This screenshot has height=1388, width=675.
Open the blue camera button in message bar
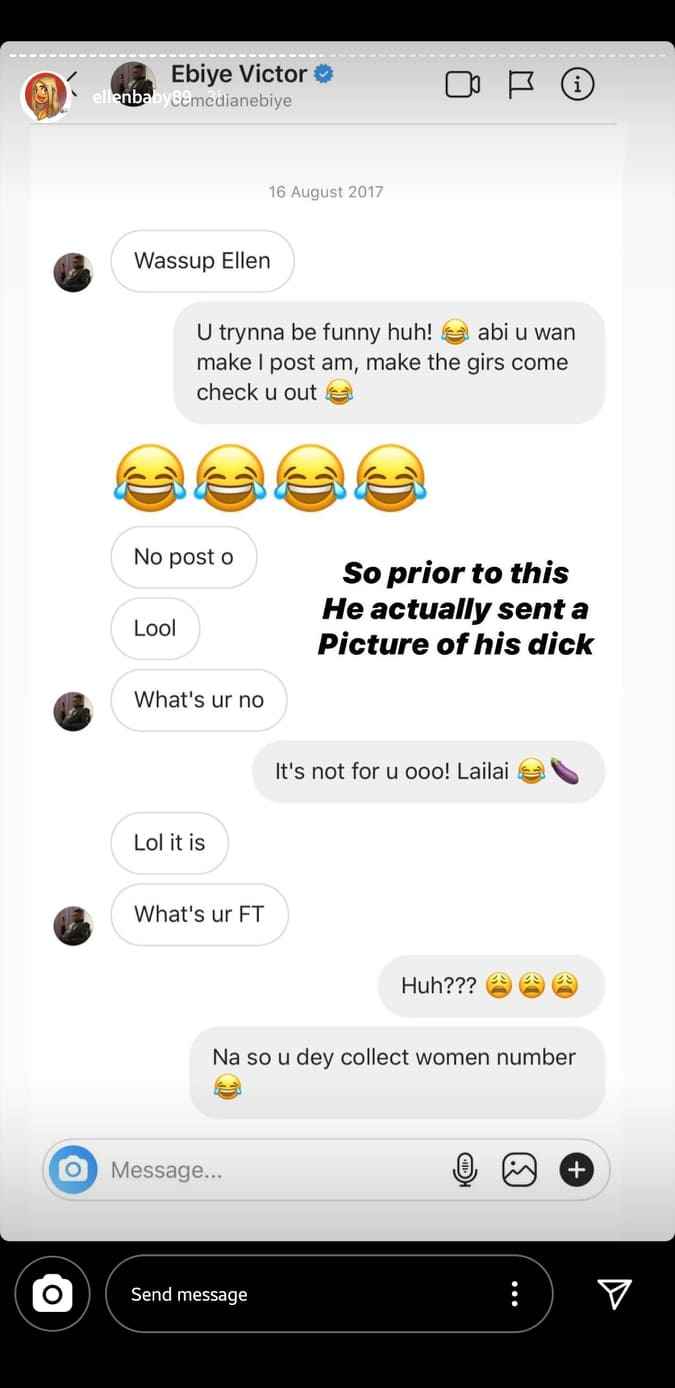point(74,1169)
